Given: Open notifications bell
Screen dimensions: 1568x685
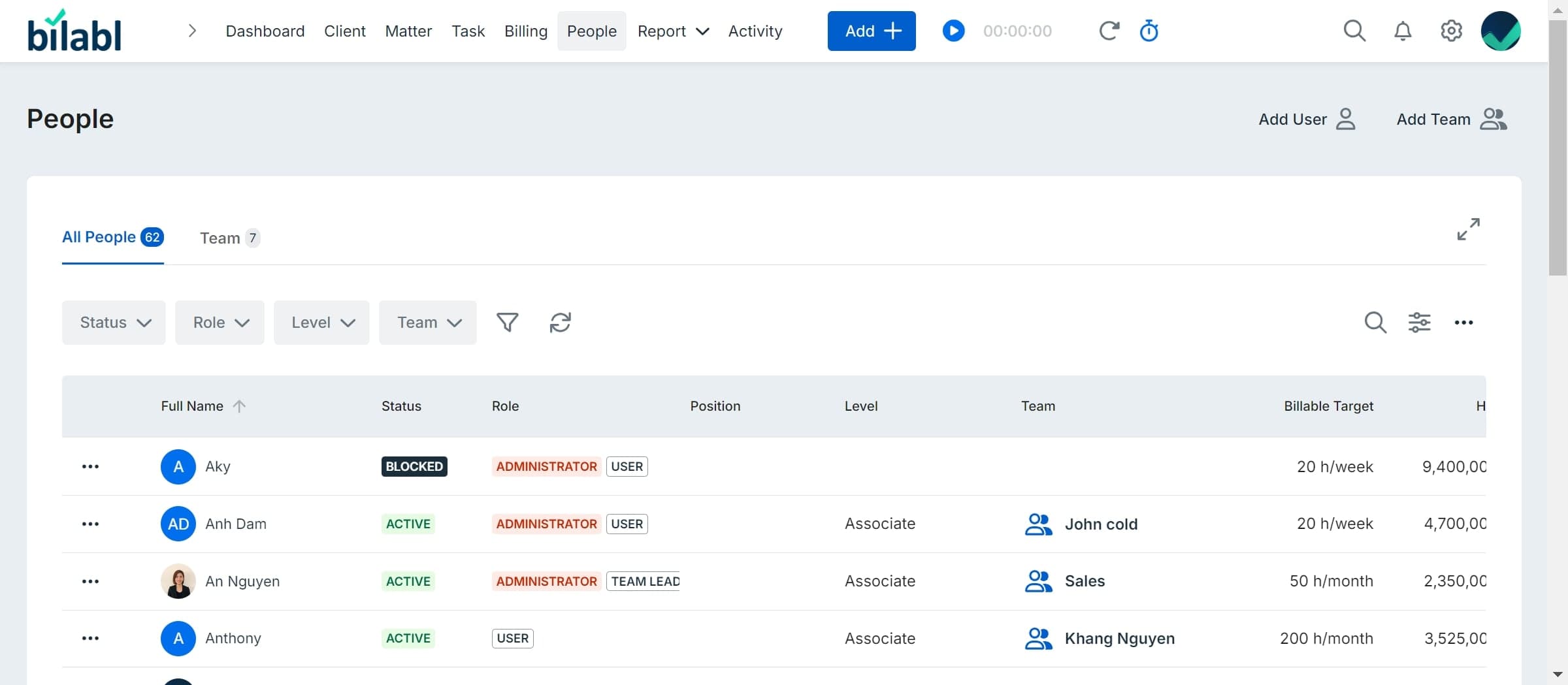Looking at the screenshot, I should (1403, 31).
